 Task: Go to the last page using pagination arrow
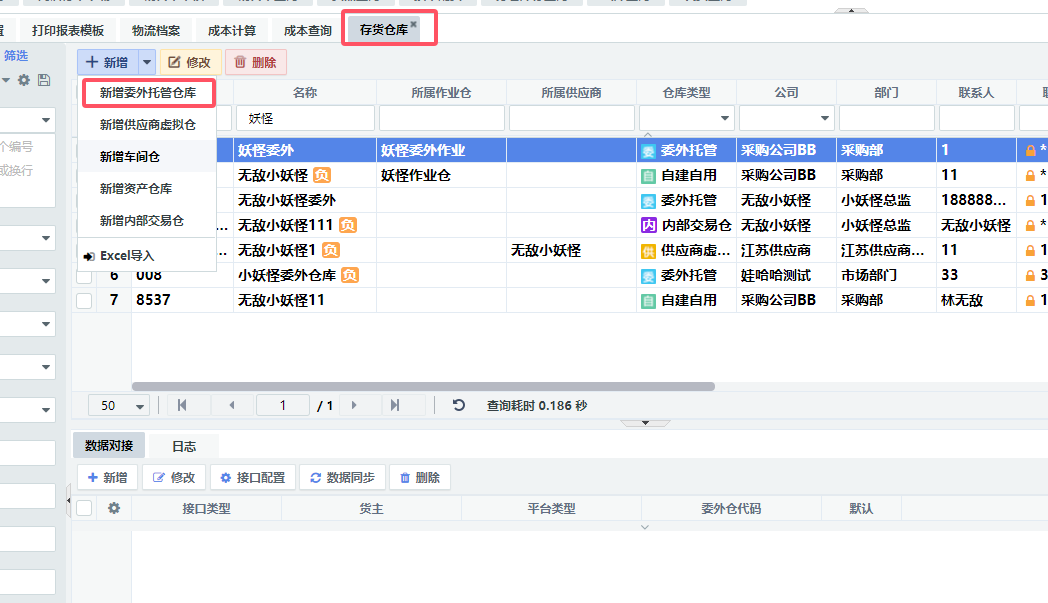[x=395, y=405]
